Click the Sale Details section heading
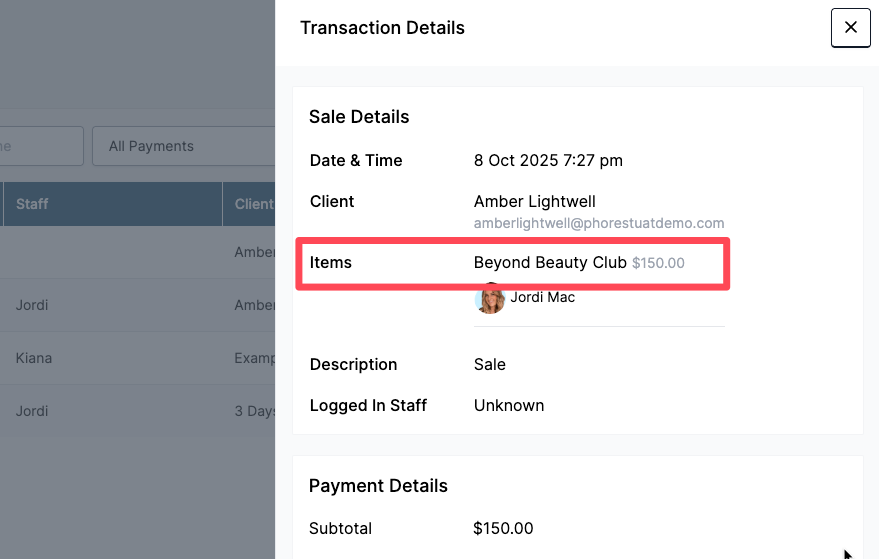 [358, 117]
